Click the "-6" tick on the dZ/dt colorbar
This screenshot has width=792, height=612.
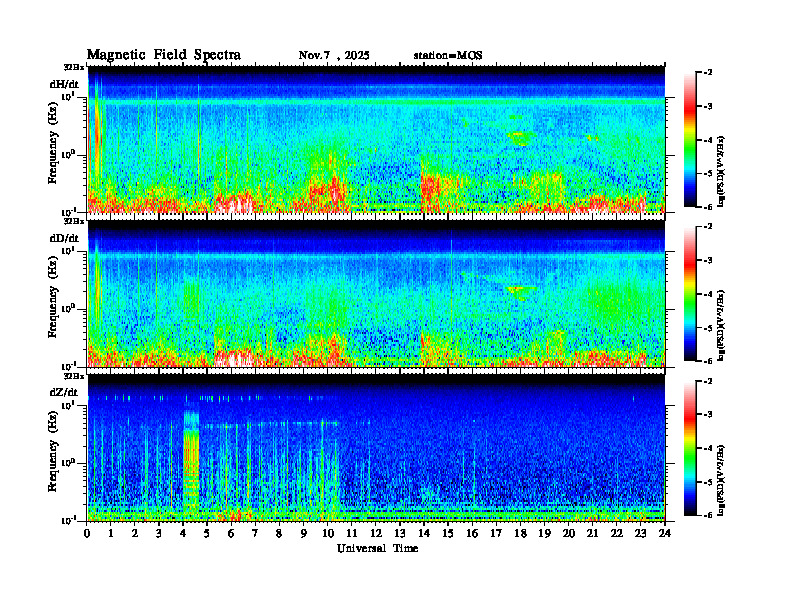707,516
